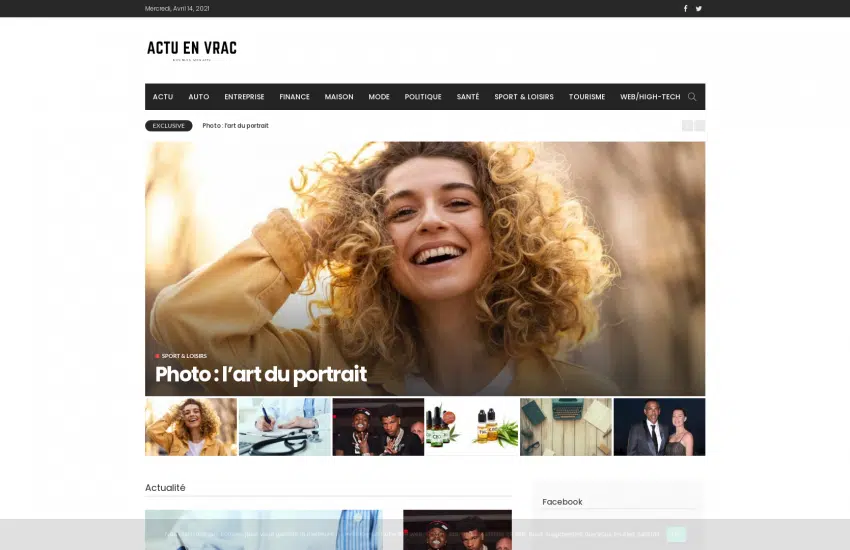The width and height of the screenshot is (850, 550).
Task: Open the POLITIQUE menu entry
Action: coord(423,97)
